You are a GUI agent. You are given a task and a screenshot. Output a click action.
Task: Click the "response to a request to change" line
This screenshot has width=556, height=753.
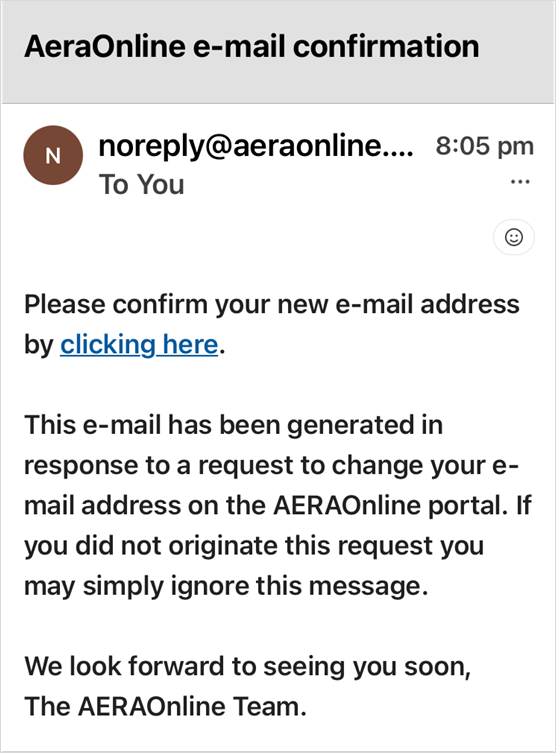[x=271, y=465]
